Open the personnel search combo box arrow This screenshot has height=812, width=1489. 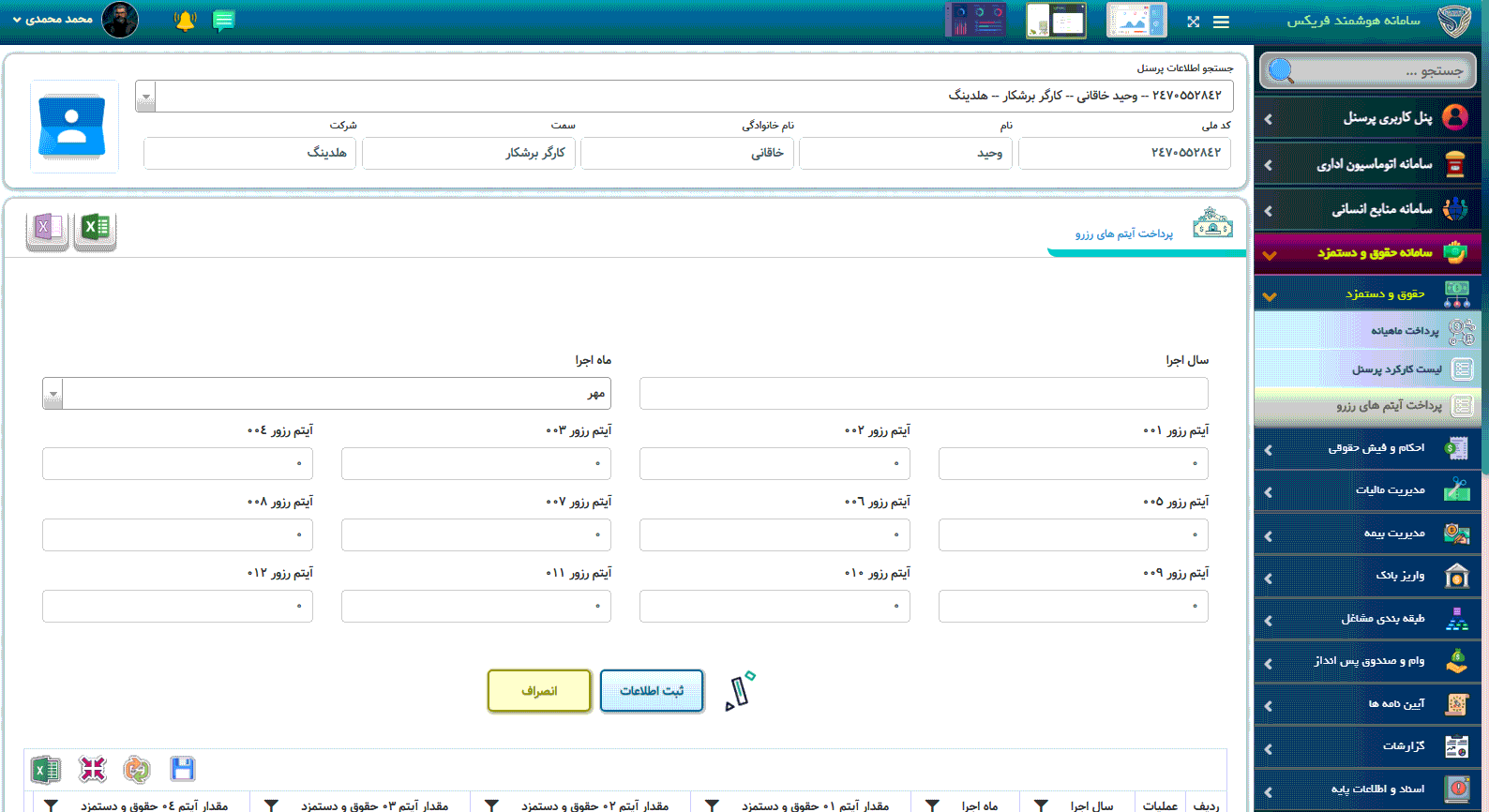[x=145, y=96]
